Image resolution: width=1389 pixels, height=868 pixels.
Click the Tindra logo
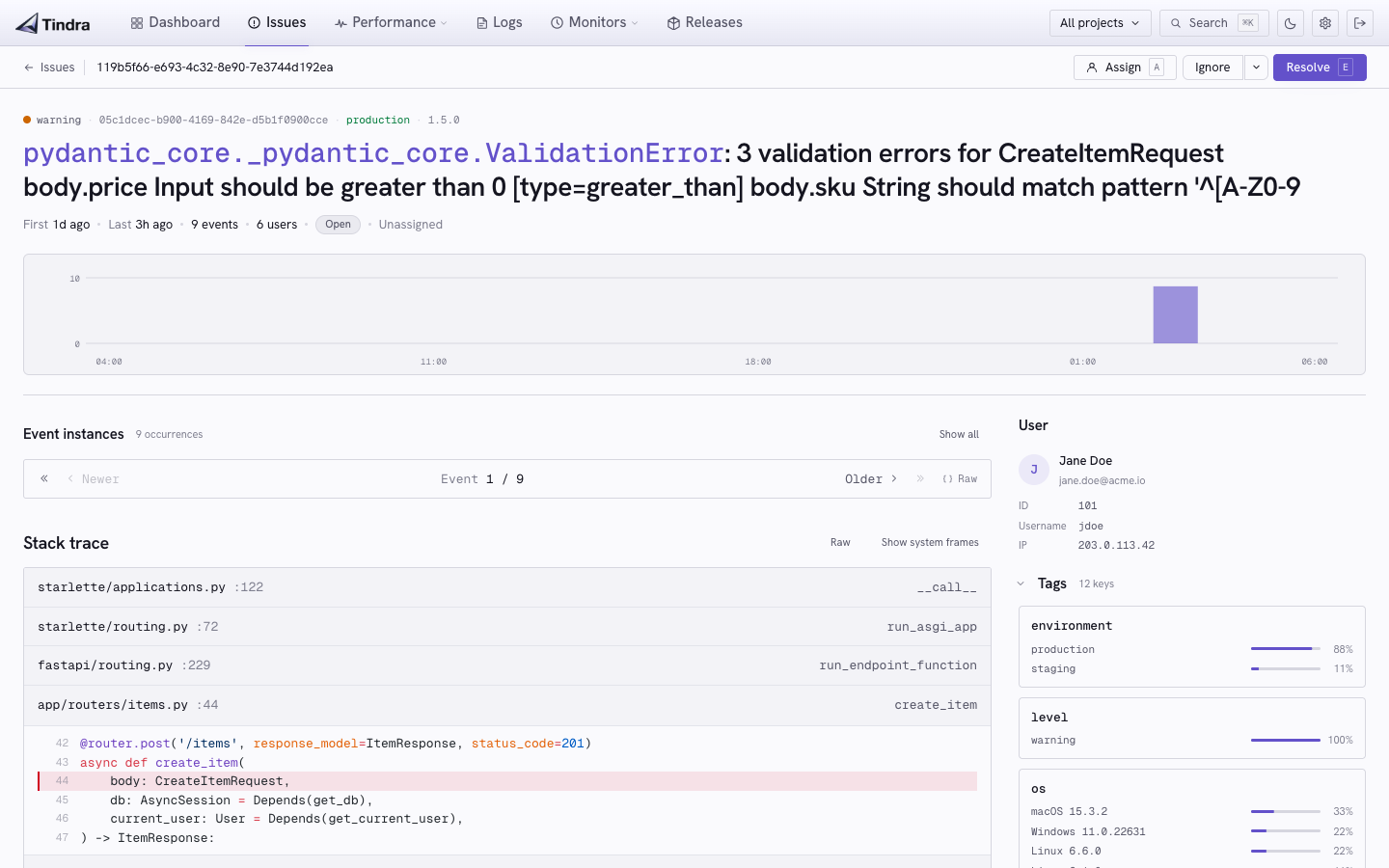pyautogui.click(x=53, y=23)
